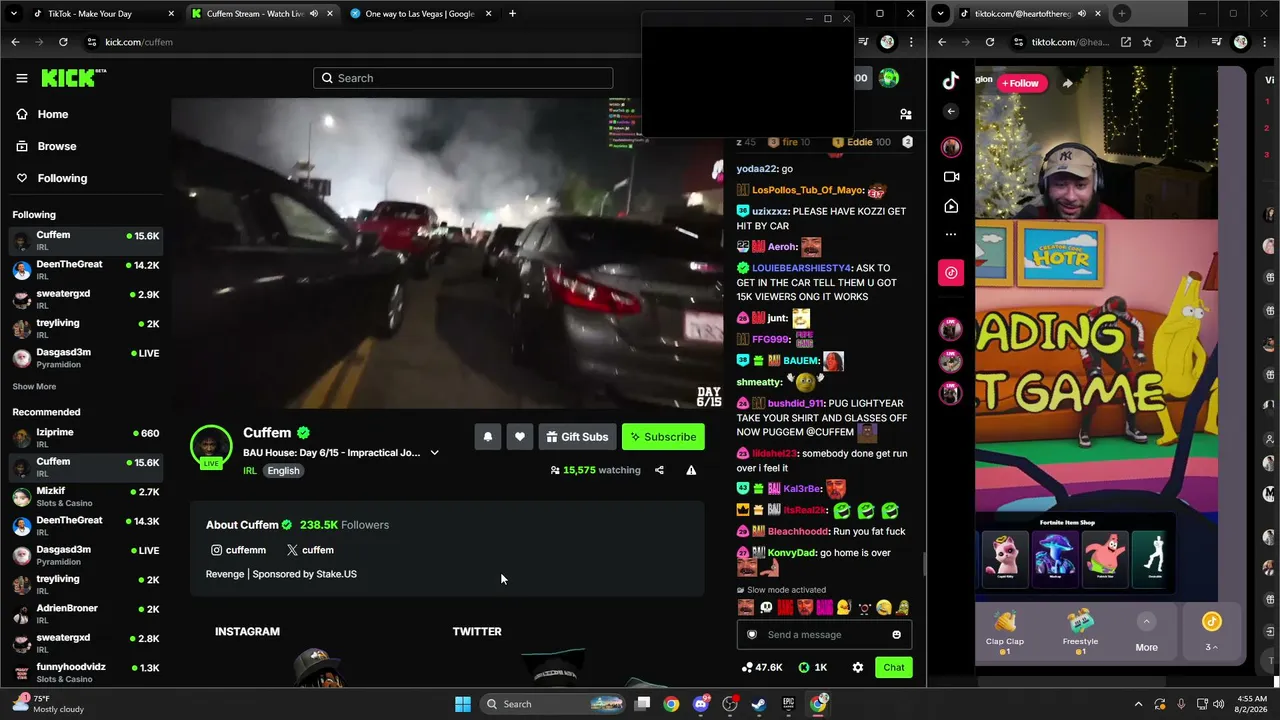This screenshot has height=720, width=1280.
Task: Click the pink TikTok note button in sidebar
Action: (951, 272)
